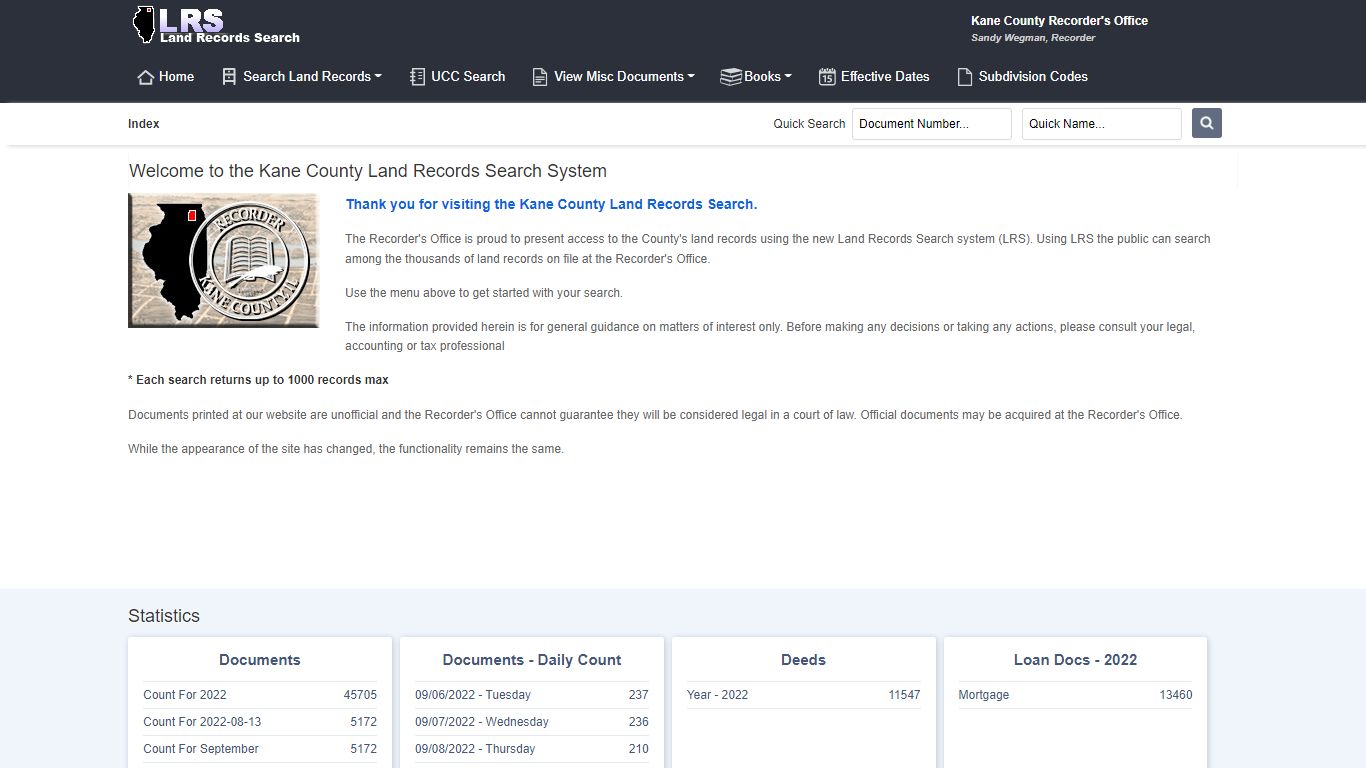The height and width of the screenshot is (768, 1366).
Task: Click the 1000 records max notice
Action: click(x=258, y=380)
